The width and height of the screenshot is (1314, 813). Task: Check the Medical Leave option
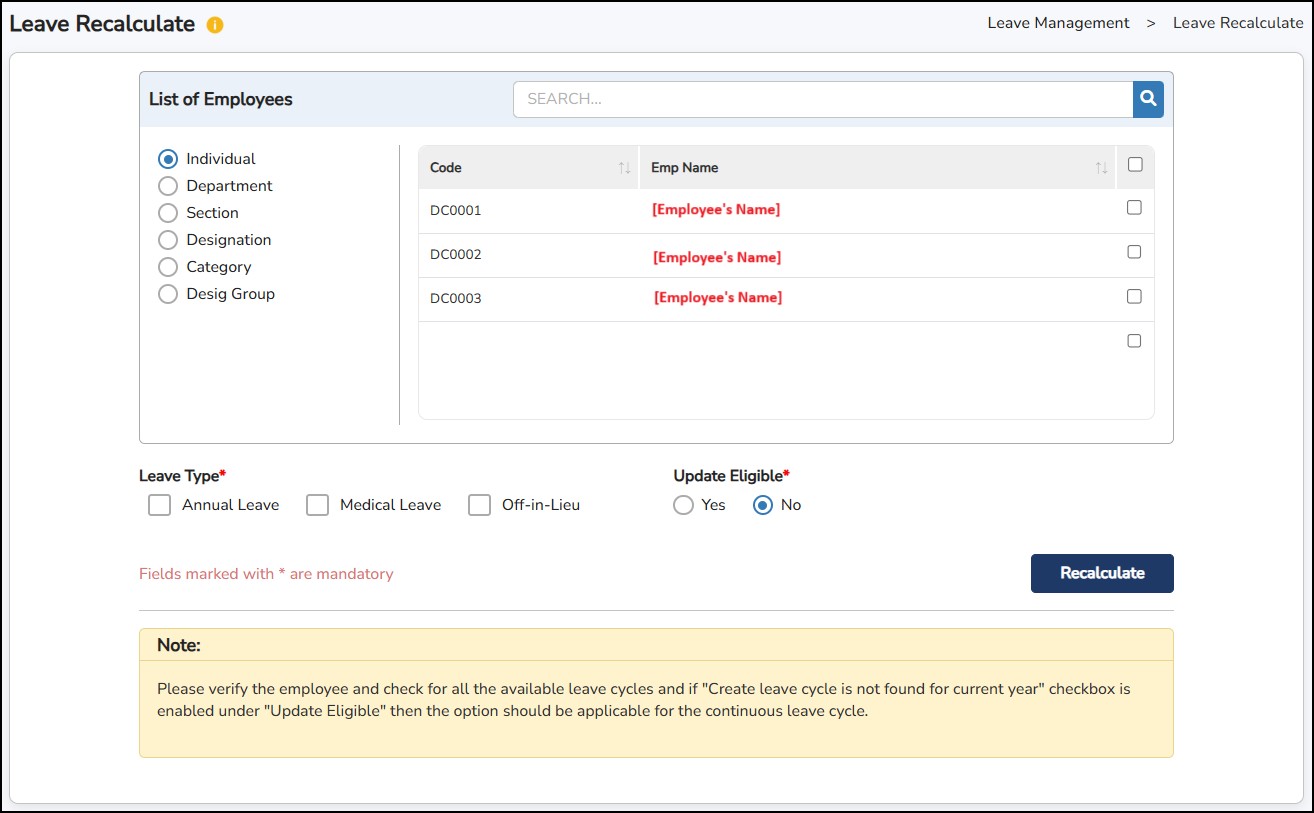click(x=317, y=505)
